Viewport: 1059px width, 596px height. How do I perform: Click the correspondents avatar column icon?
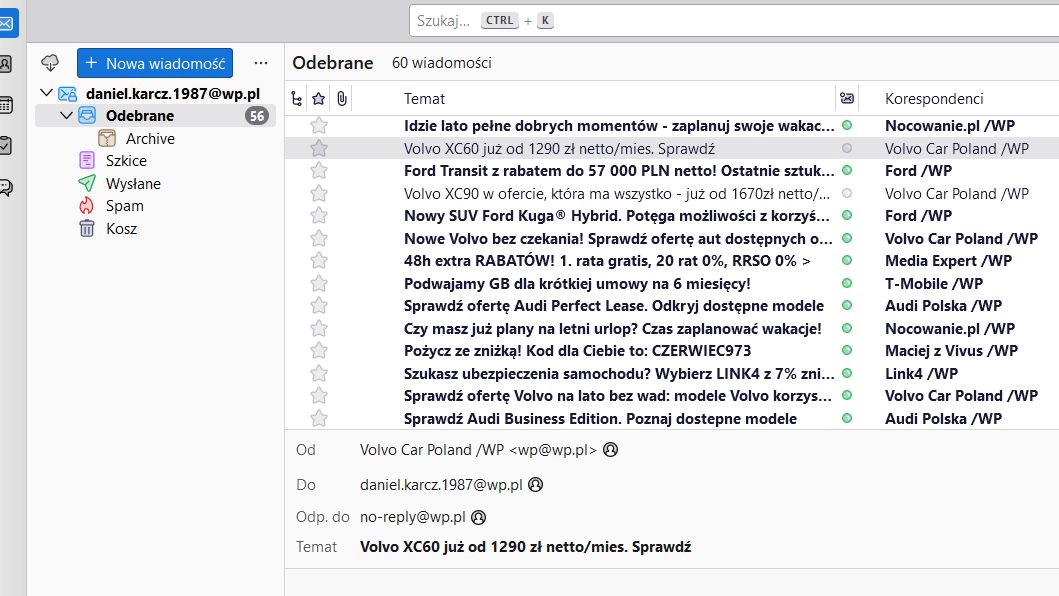tap(847, 98)
